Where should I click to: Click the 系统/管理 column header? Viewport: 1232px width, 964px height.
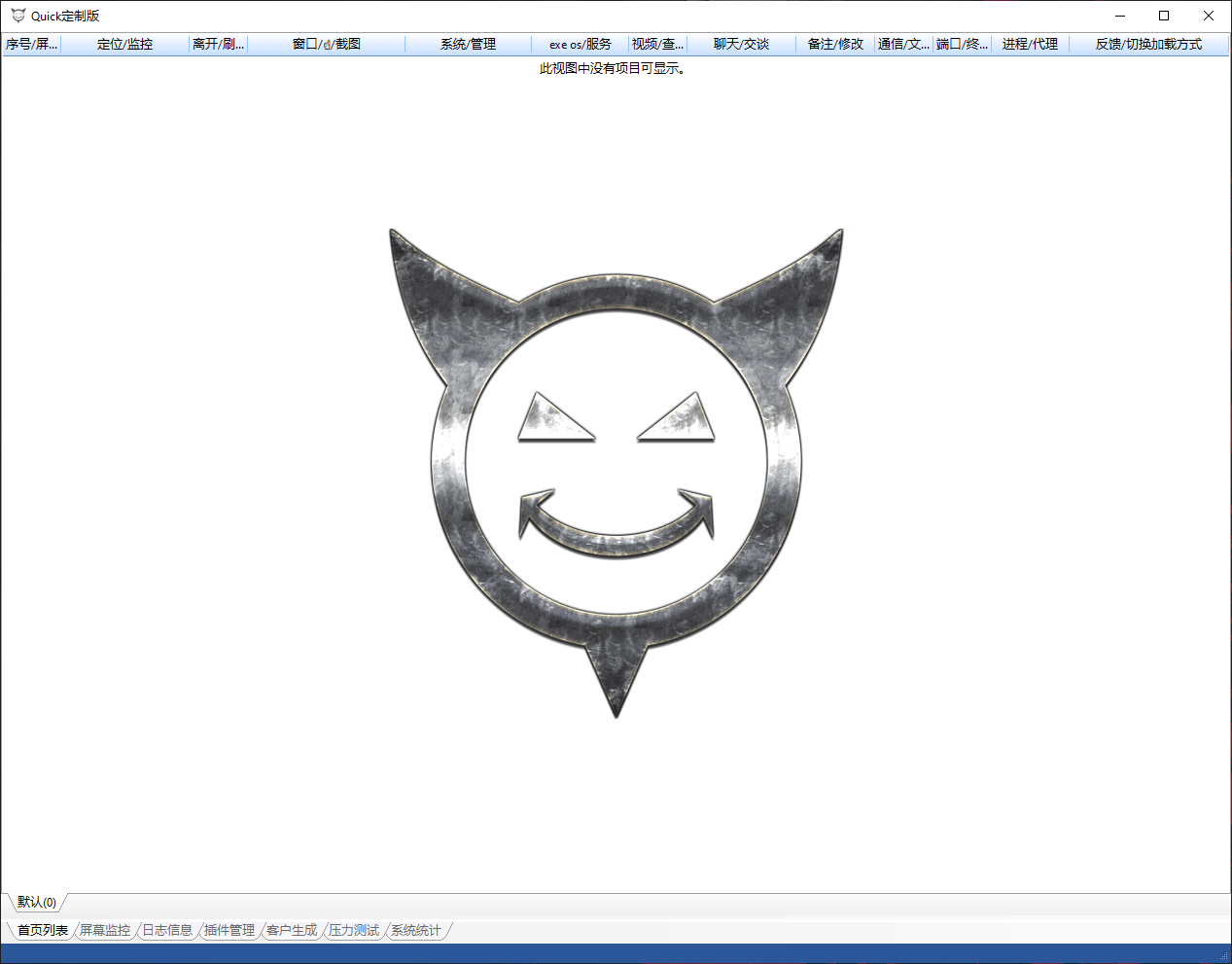point(468,44)
